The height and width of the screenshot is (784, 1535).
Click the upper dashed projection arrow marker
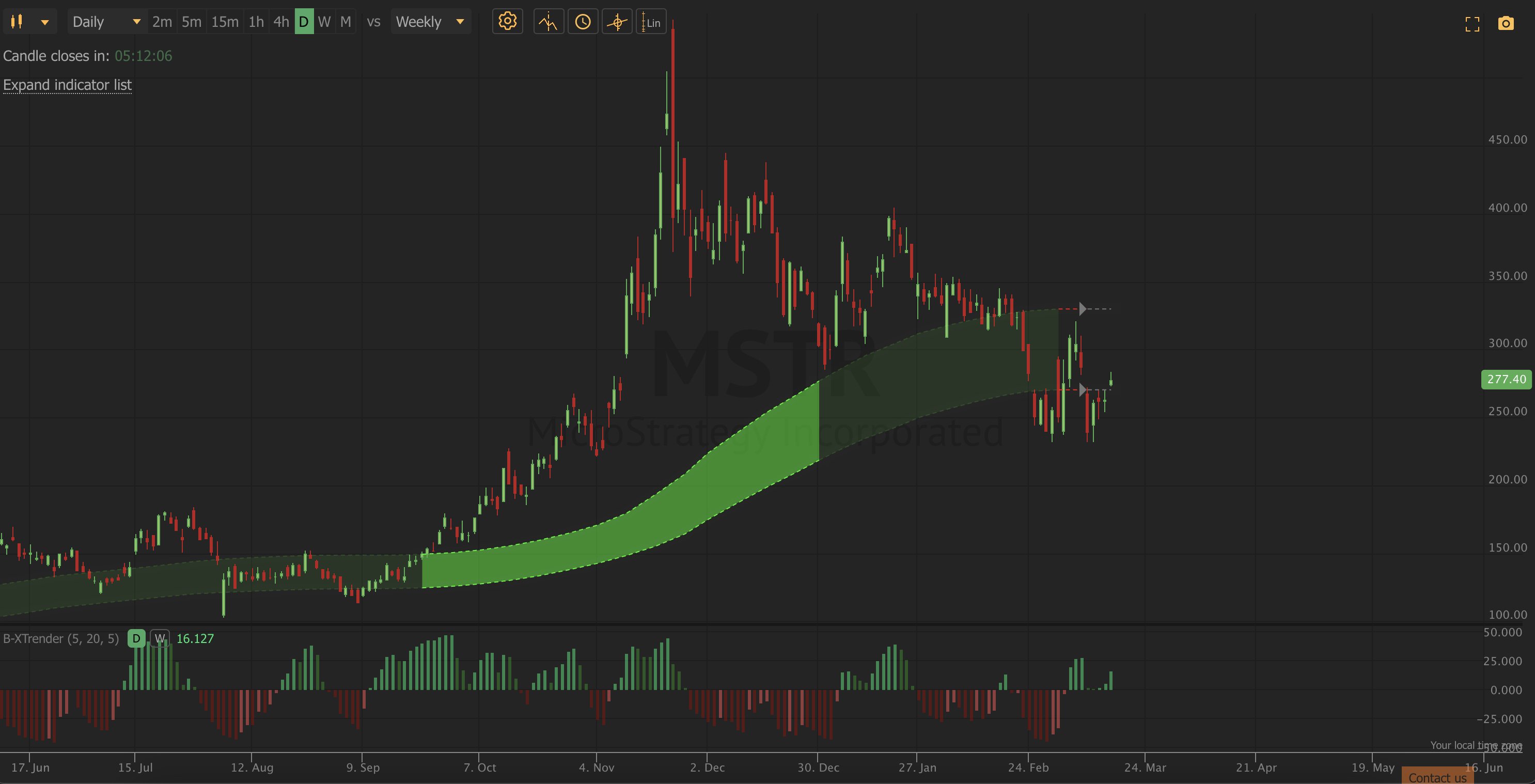point(1082,309)
